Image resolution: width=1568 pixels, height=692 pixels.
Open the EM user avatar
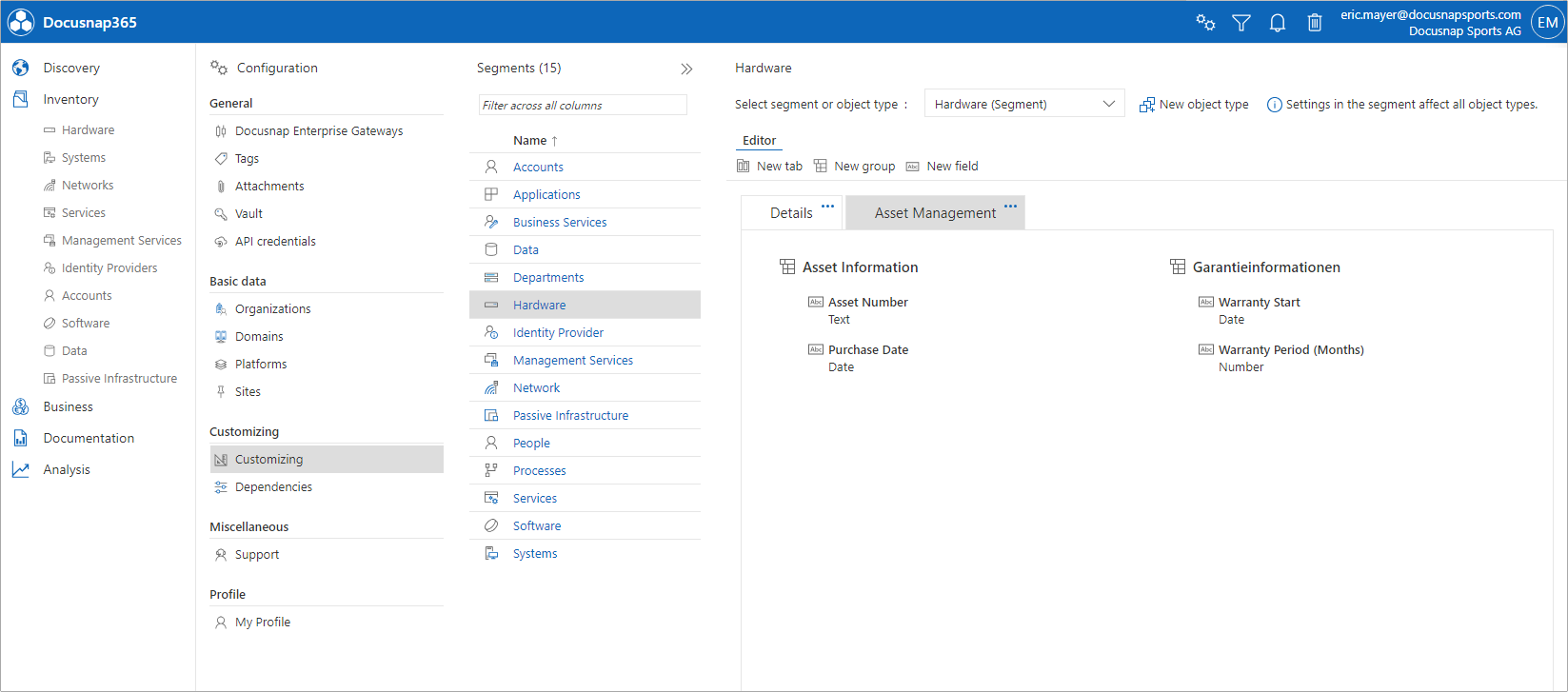click(1548, 23)
